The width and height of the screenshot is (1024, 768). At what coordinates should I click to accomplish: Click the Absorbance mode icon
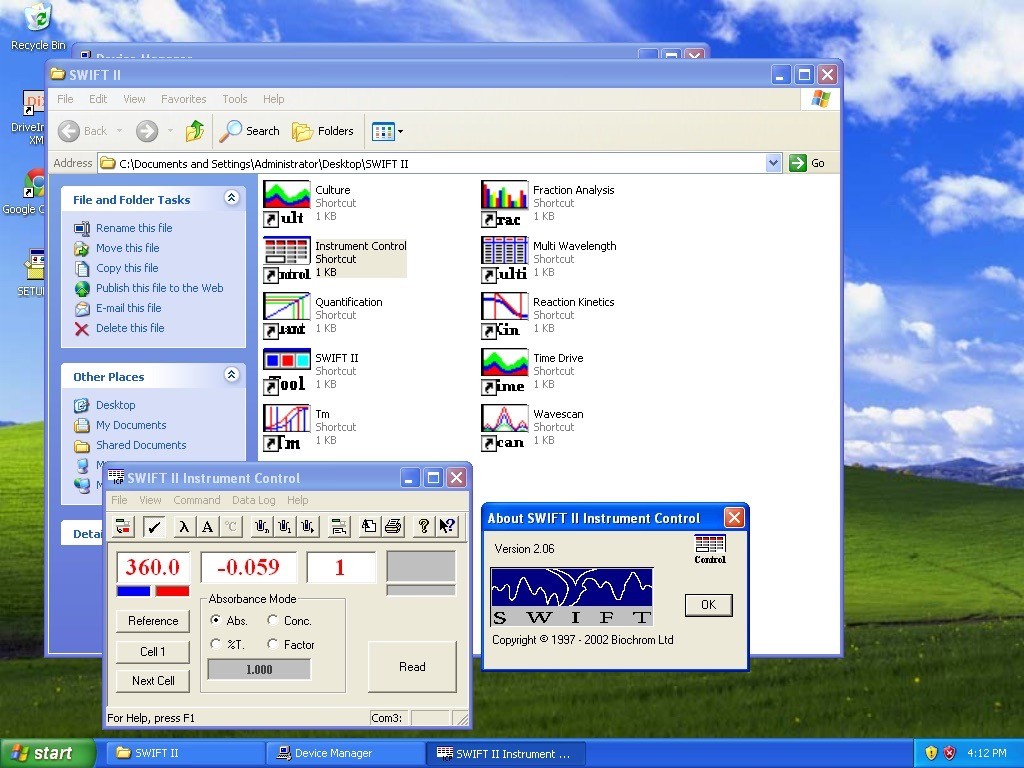tap(205, 527)
